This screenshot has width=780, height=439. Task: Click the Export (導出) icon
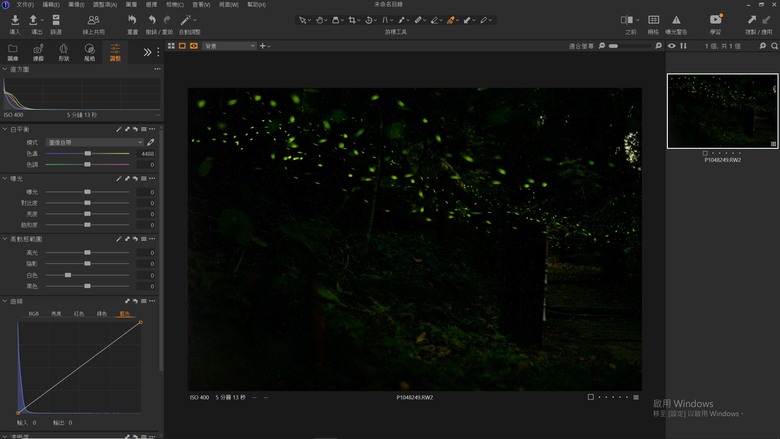pyautogui.click(x=33, y=20)
